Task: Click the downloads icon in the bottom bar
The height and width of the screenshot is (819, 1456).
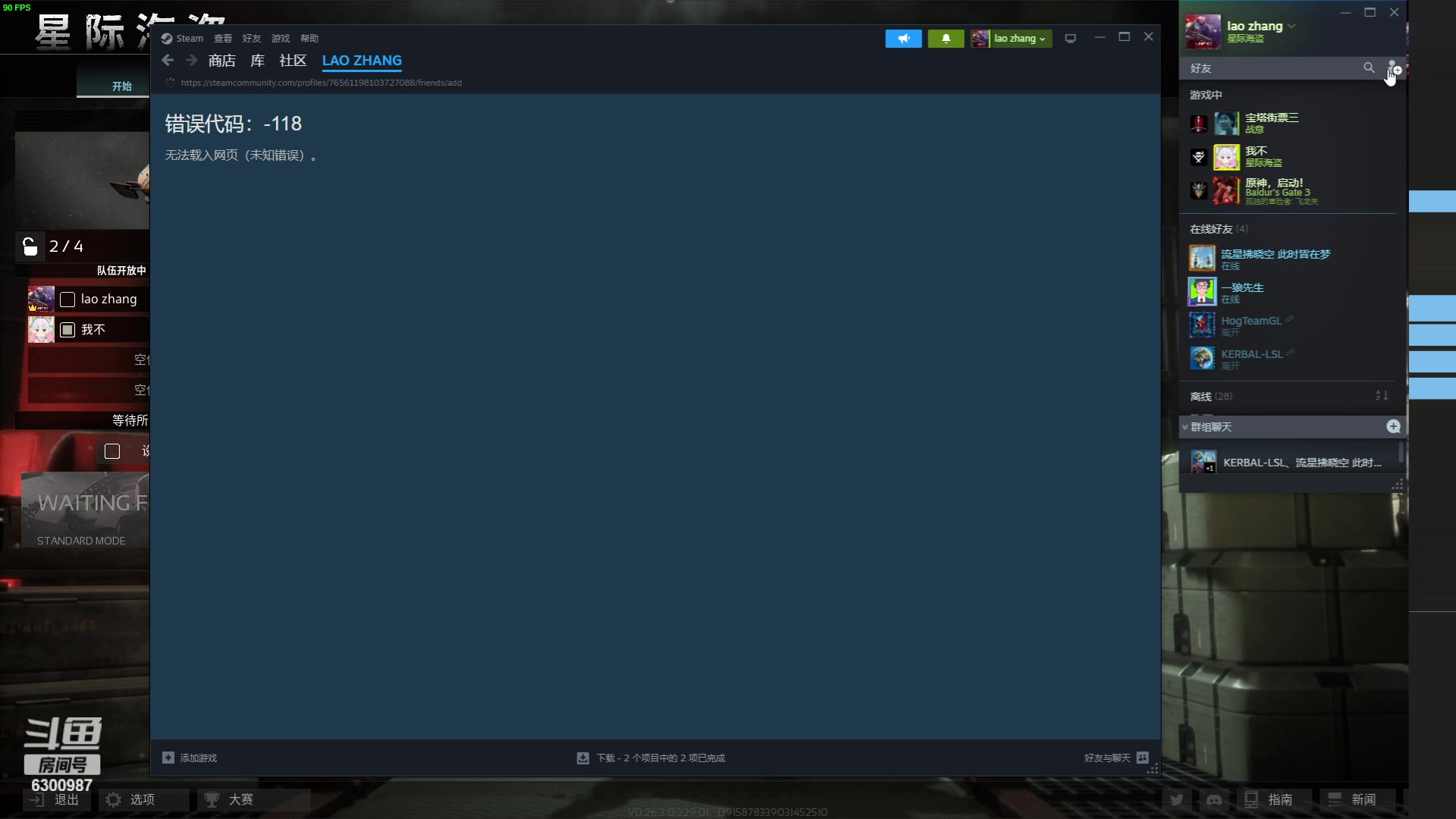Action: pos(582,758)
